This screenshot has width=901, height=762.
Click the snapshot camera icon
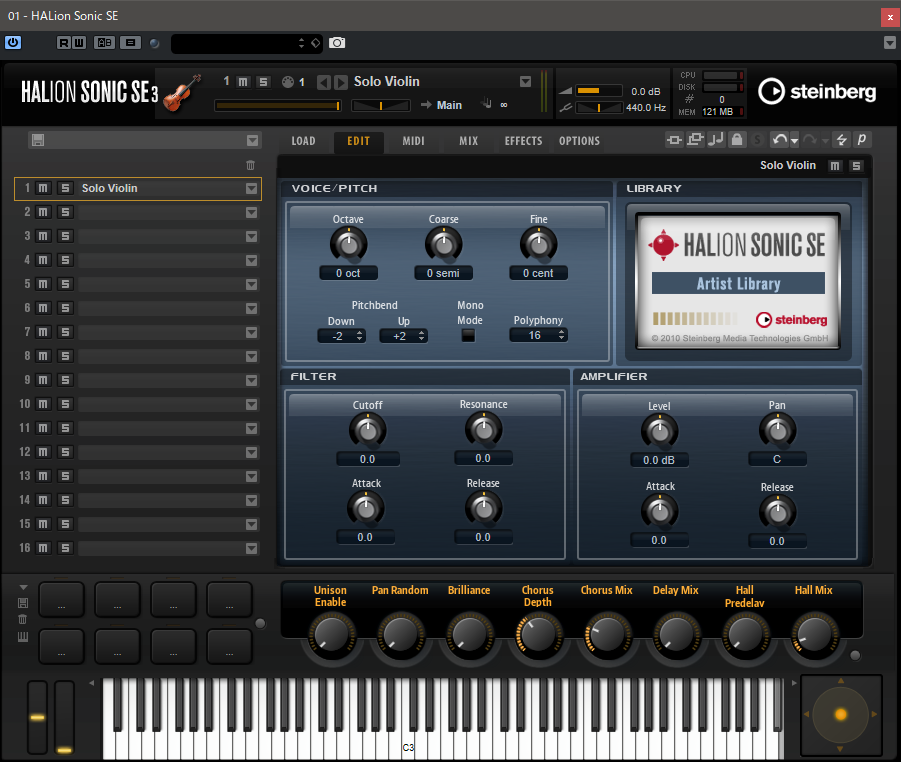337,43
